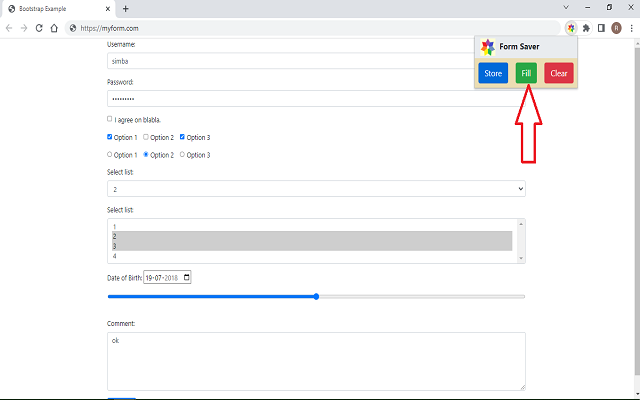Toggle the browser side panel icon

pyautogui.click(x=601, y=28)
